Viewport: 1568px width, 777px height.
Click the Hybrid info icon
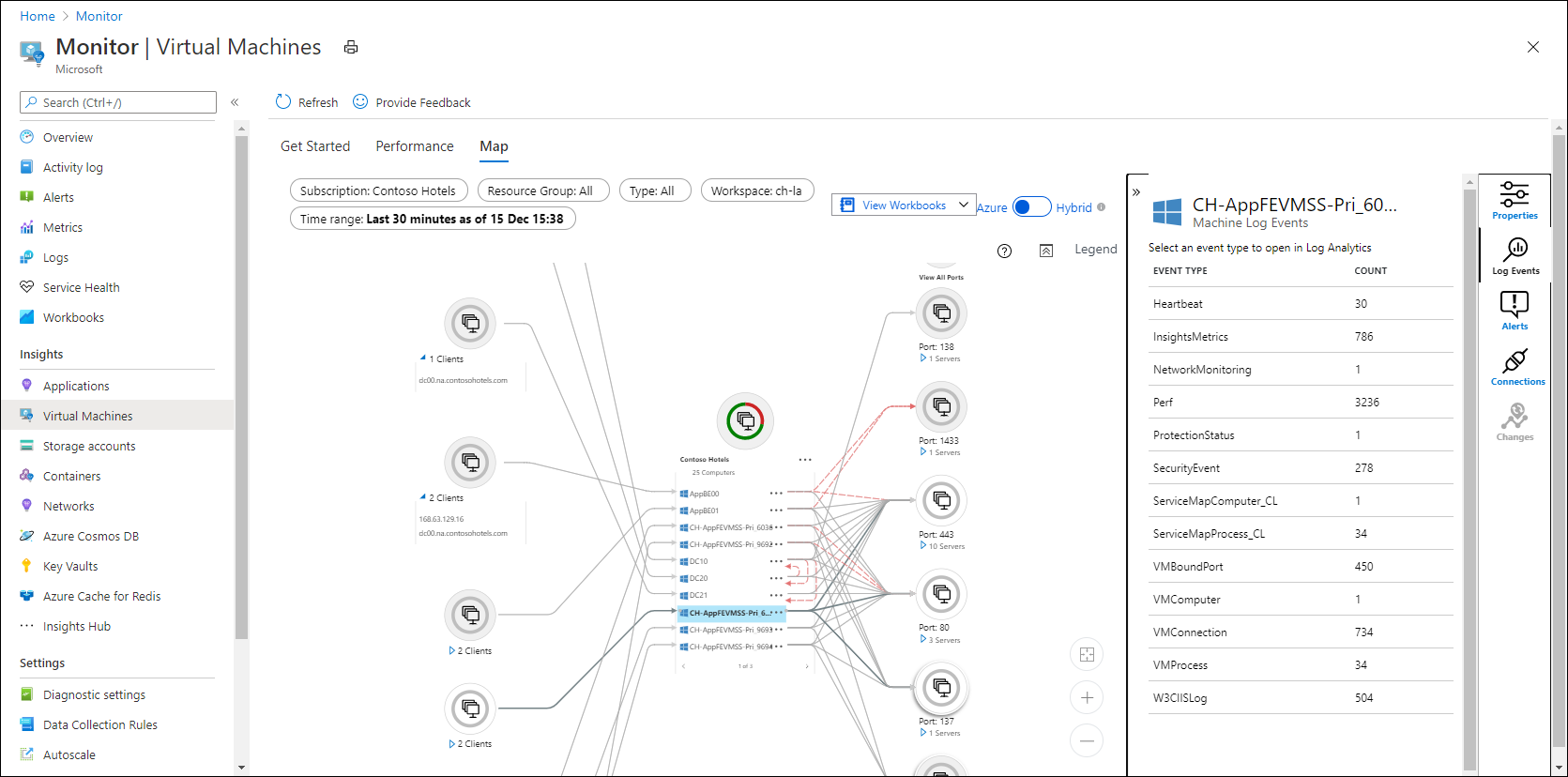(x=1102, y=207)
